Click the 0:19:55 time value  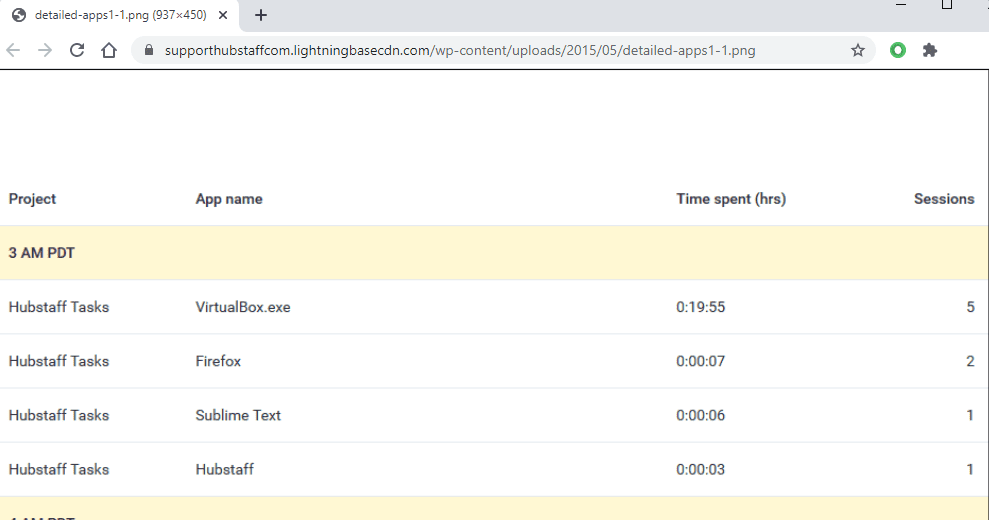click(x=701, y=307)
